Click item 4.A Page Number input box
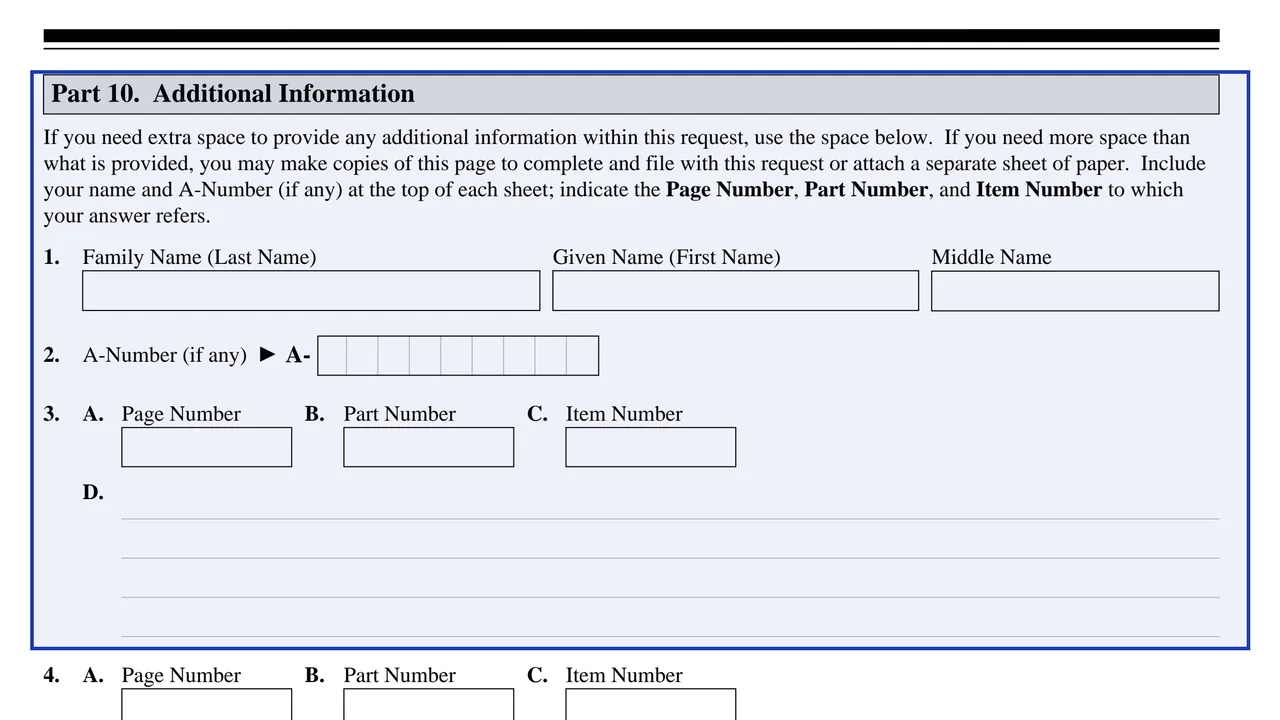Screen dimensions: 1280x720 (x=207, y=705)
